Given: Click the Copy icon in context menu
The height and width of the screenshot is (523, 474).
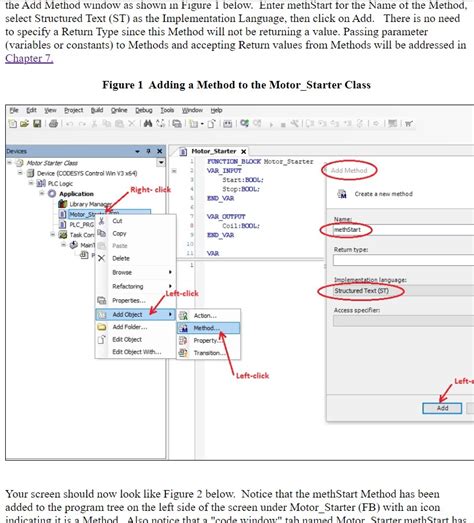Looking at the screenshot, I should pyautogui.click(x=101, y=233).
